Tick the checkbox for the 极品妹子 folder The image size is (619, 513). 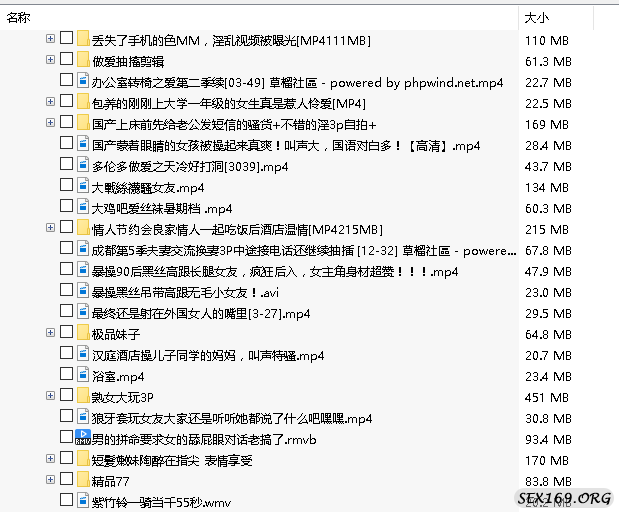pyautogui.click(x=66, y=332)
